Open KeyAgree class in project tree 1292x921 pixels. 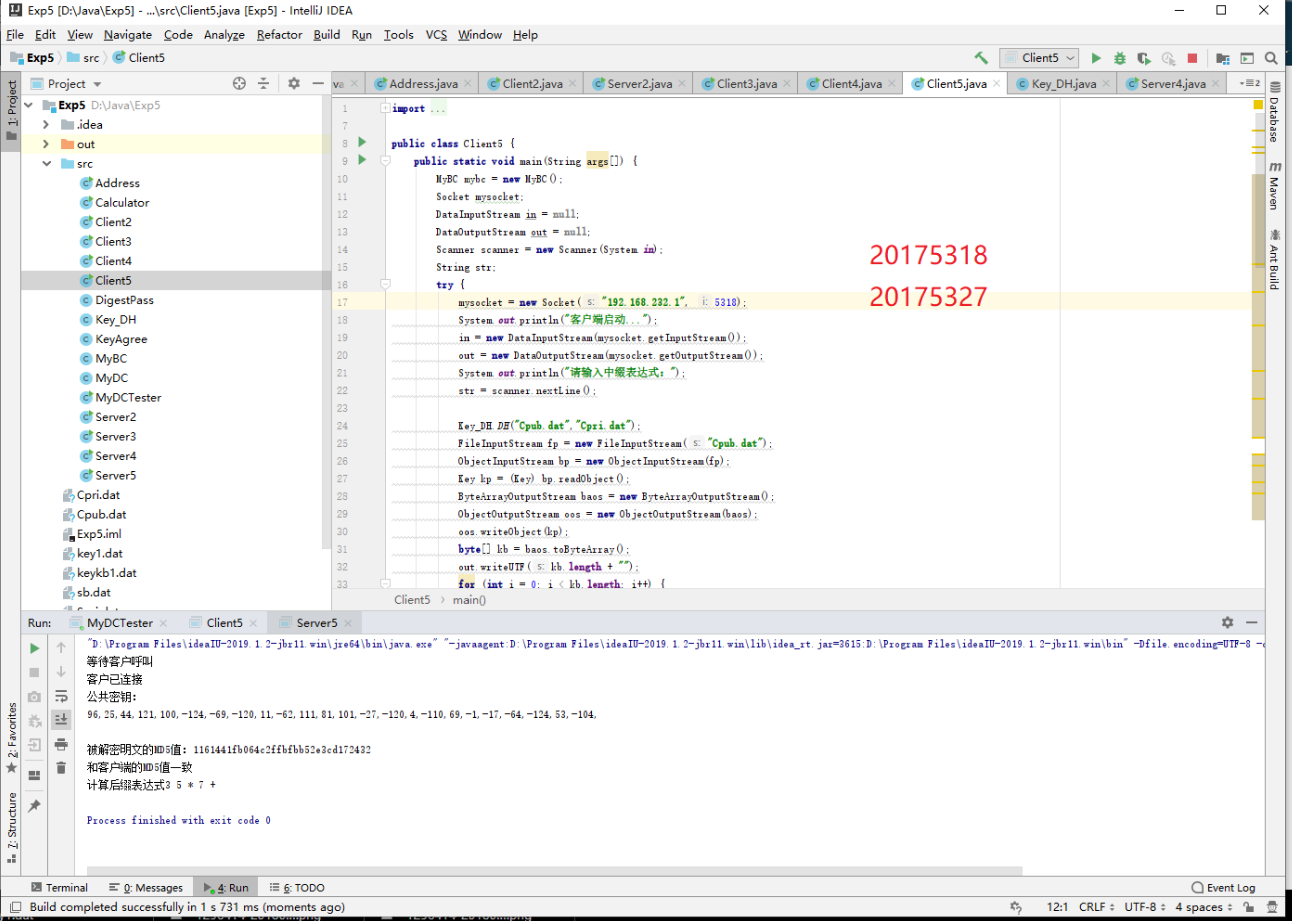(x=120, y=339)
